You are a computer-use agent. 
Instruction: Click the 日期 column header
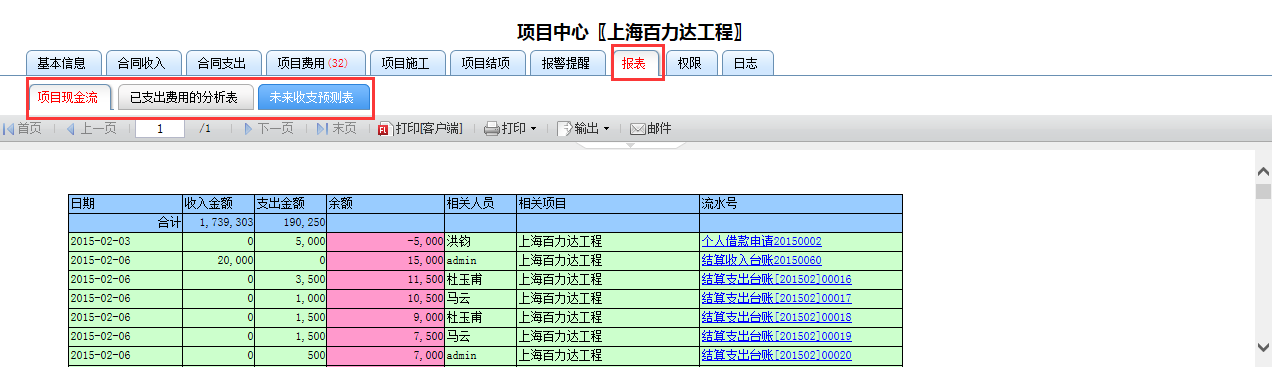click(125, 203)
